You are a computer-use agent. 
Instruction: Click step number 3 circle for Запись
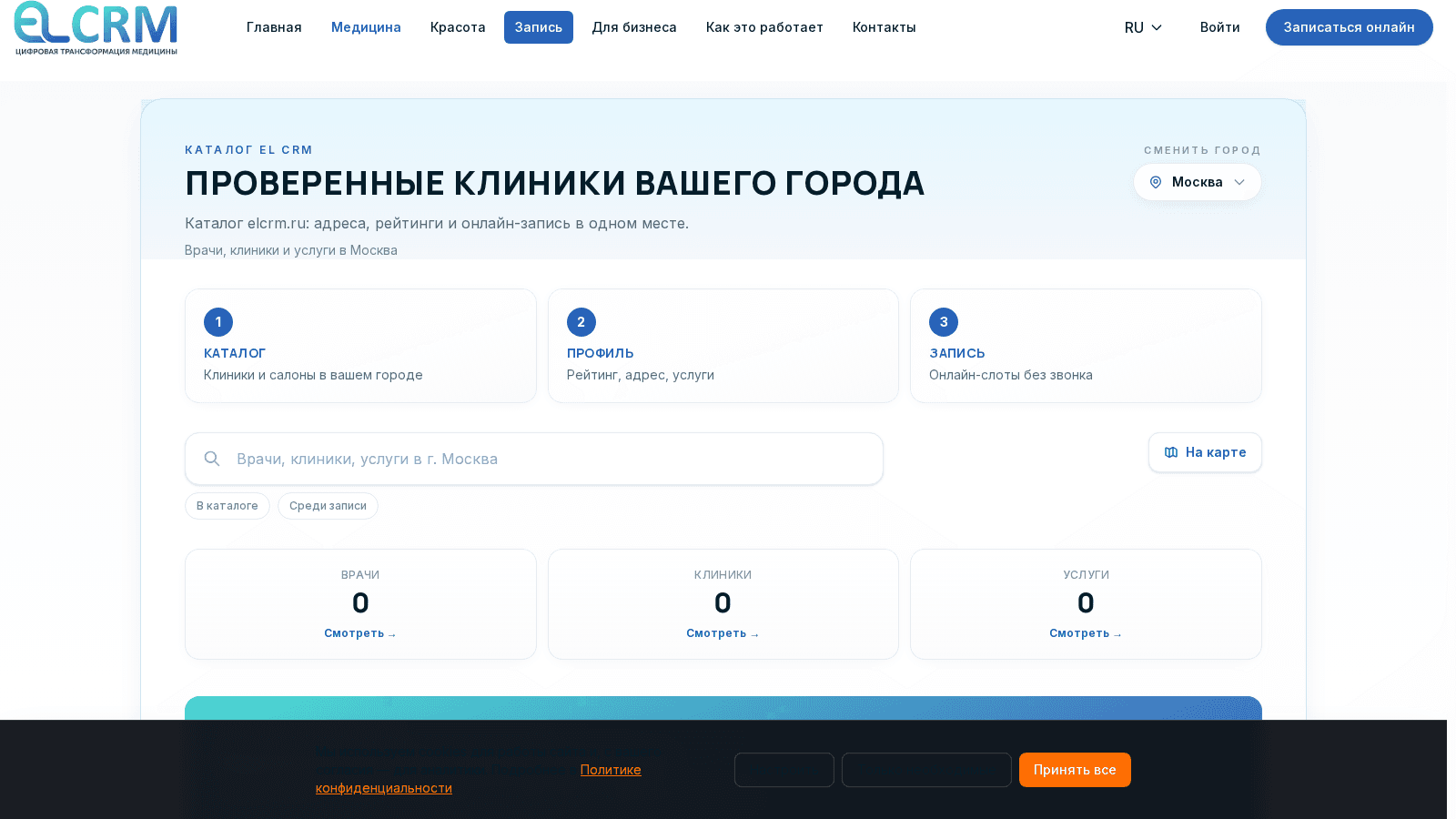coord(944,322)
